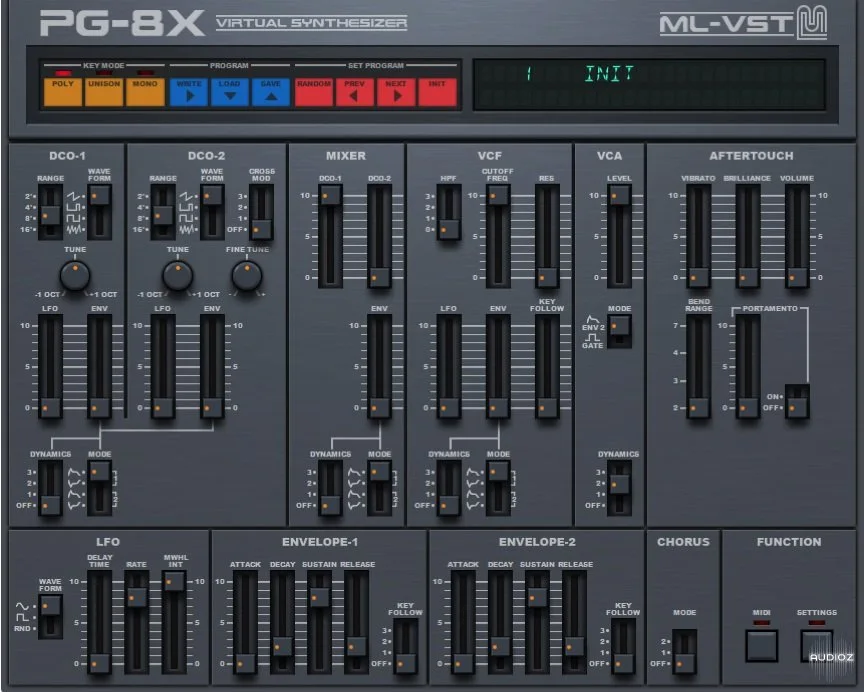Select POLY key mode button
Image resolution: width=864 pixels, height=692 pixels.
click(x=63, y=92)
